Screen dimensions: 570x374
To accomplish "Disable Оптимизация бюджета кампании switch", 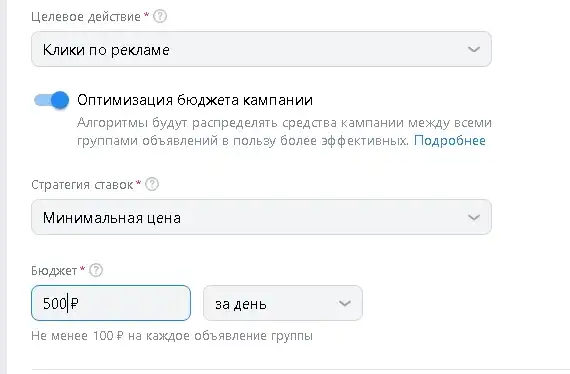I will click(52, 100).
